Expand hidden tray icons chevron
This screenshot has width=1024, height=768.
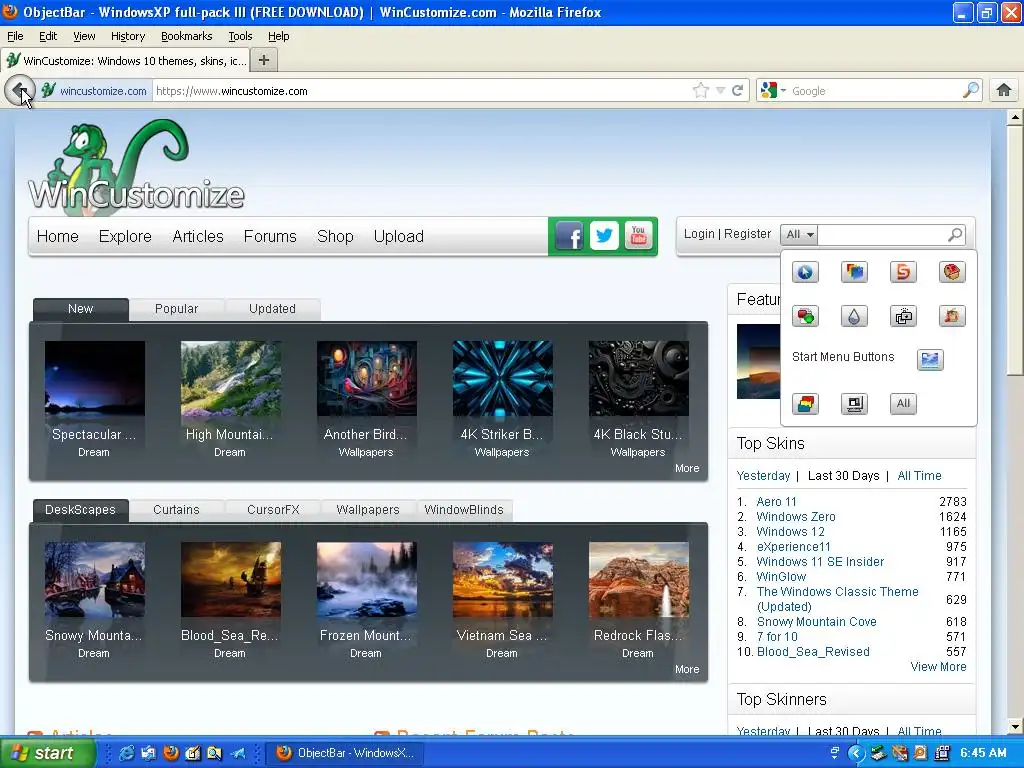[x=856, y=754]
